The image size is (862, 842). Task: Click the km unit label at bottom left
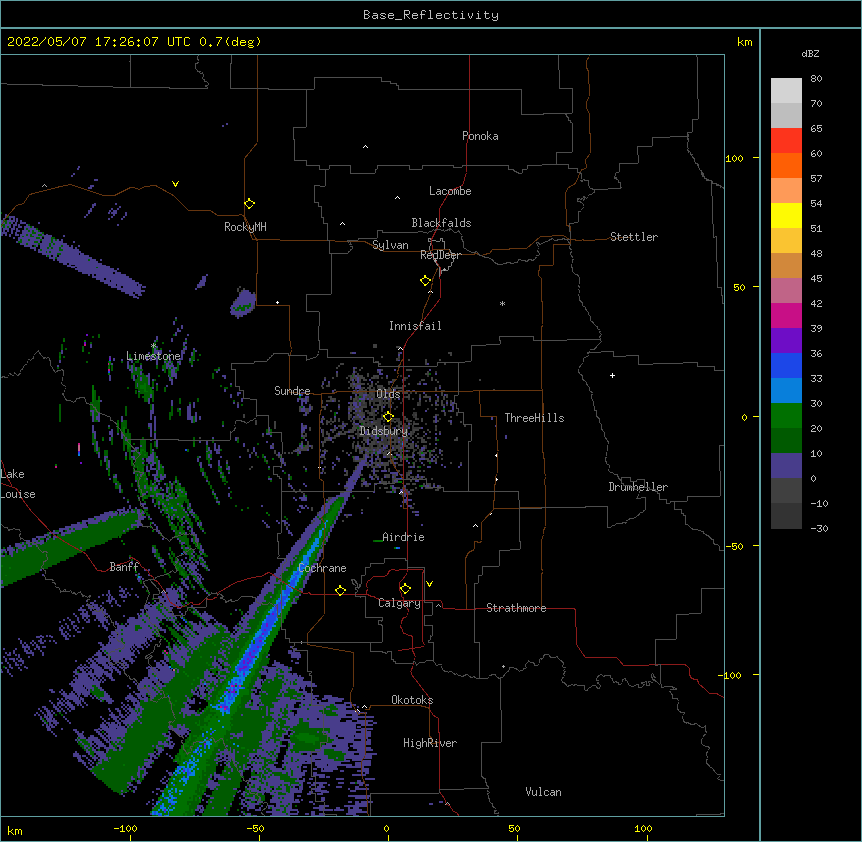(15, 830)
